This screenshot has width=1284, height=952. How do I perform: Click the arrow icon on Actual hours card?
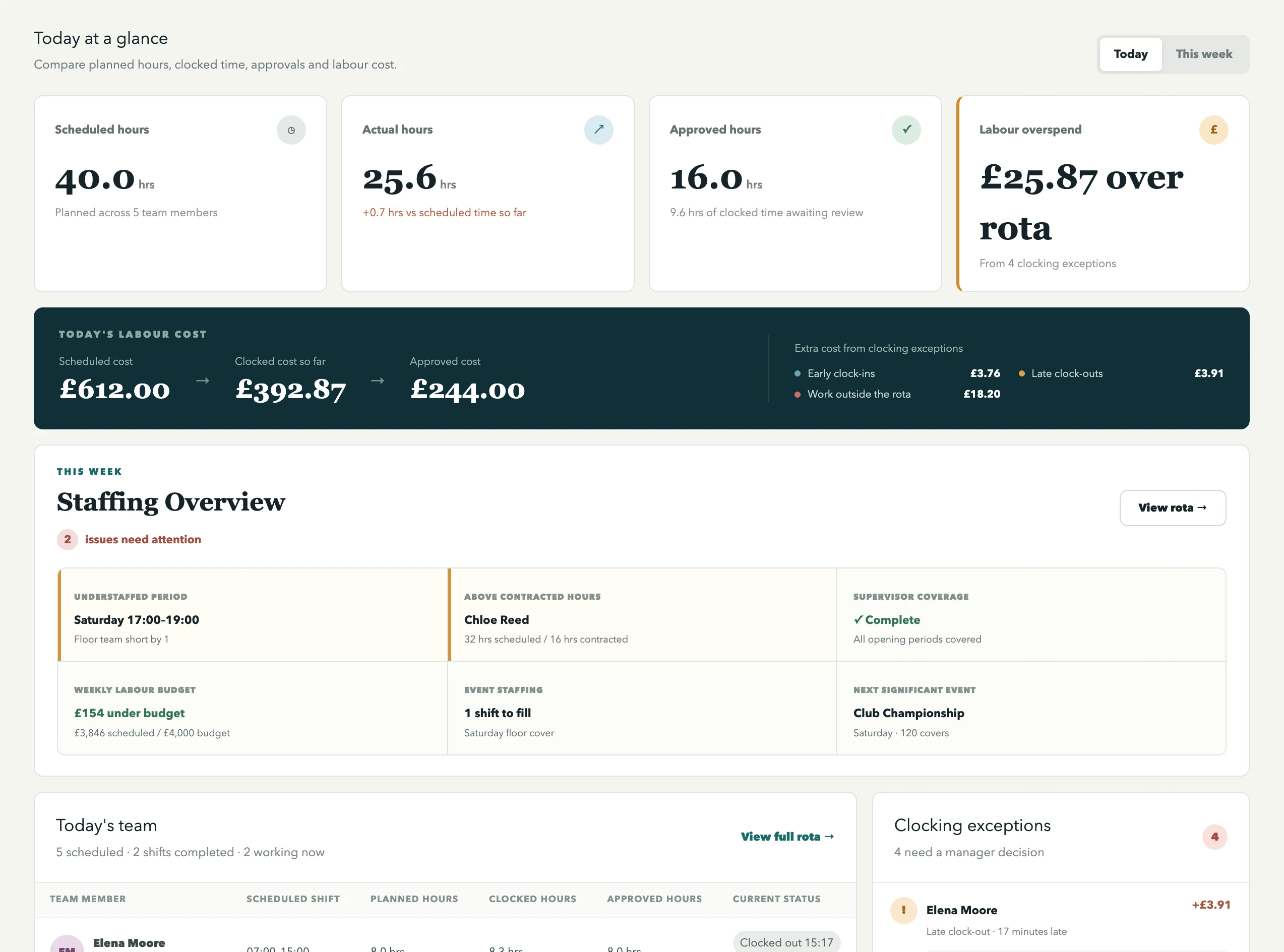(599, 130)
